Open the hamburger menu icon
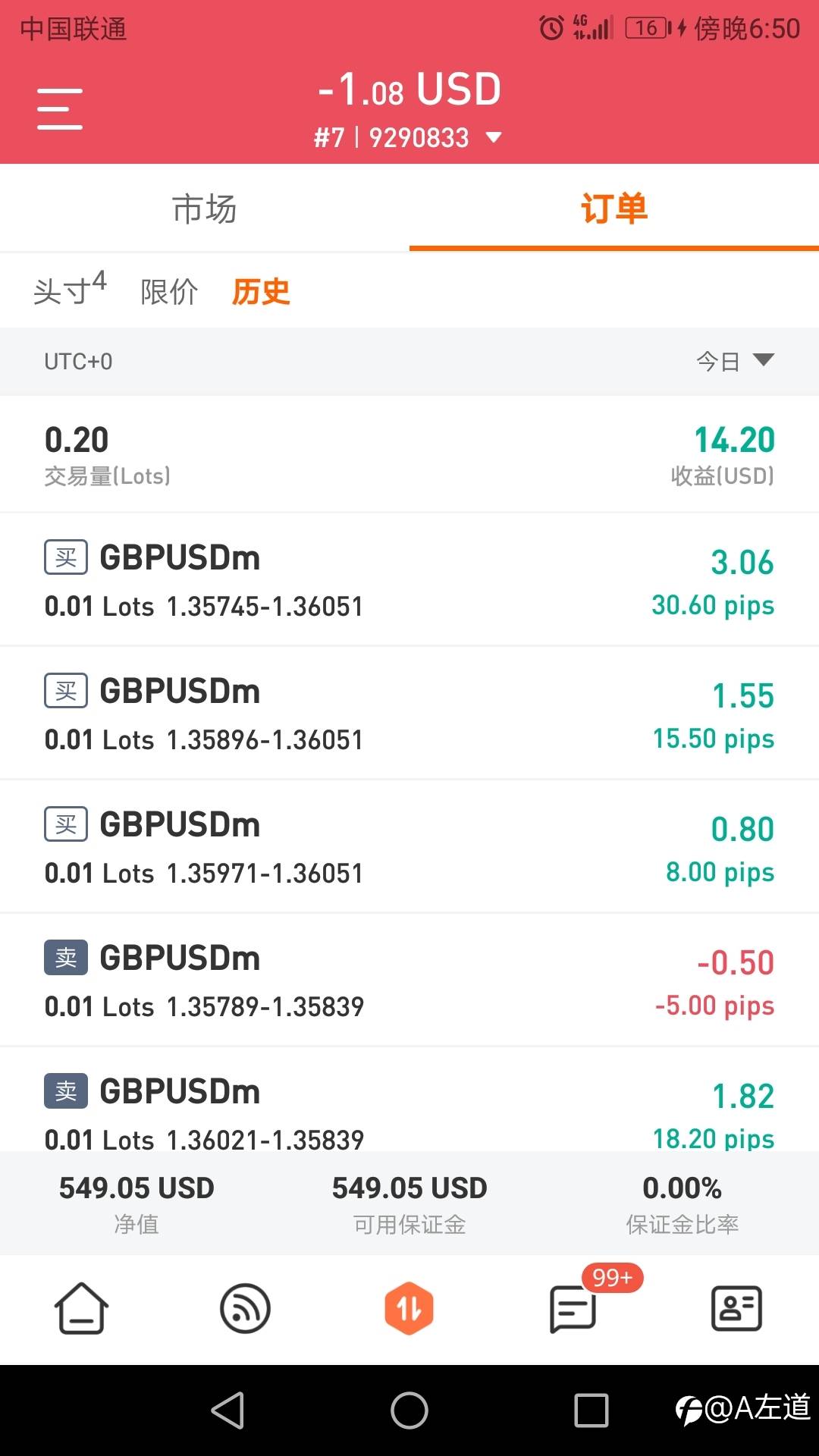This screenshot has height=1456, width=819. click(x=60, y=108)
